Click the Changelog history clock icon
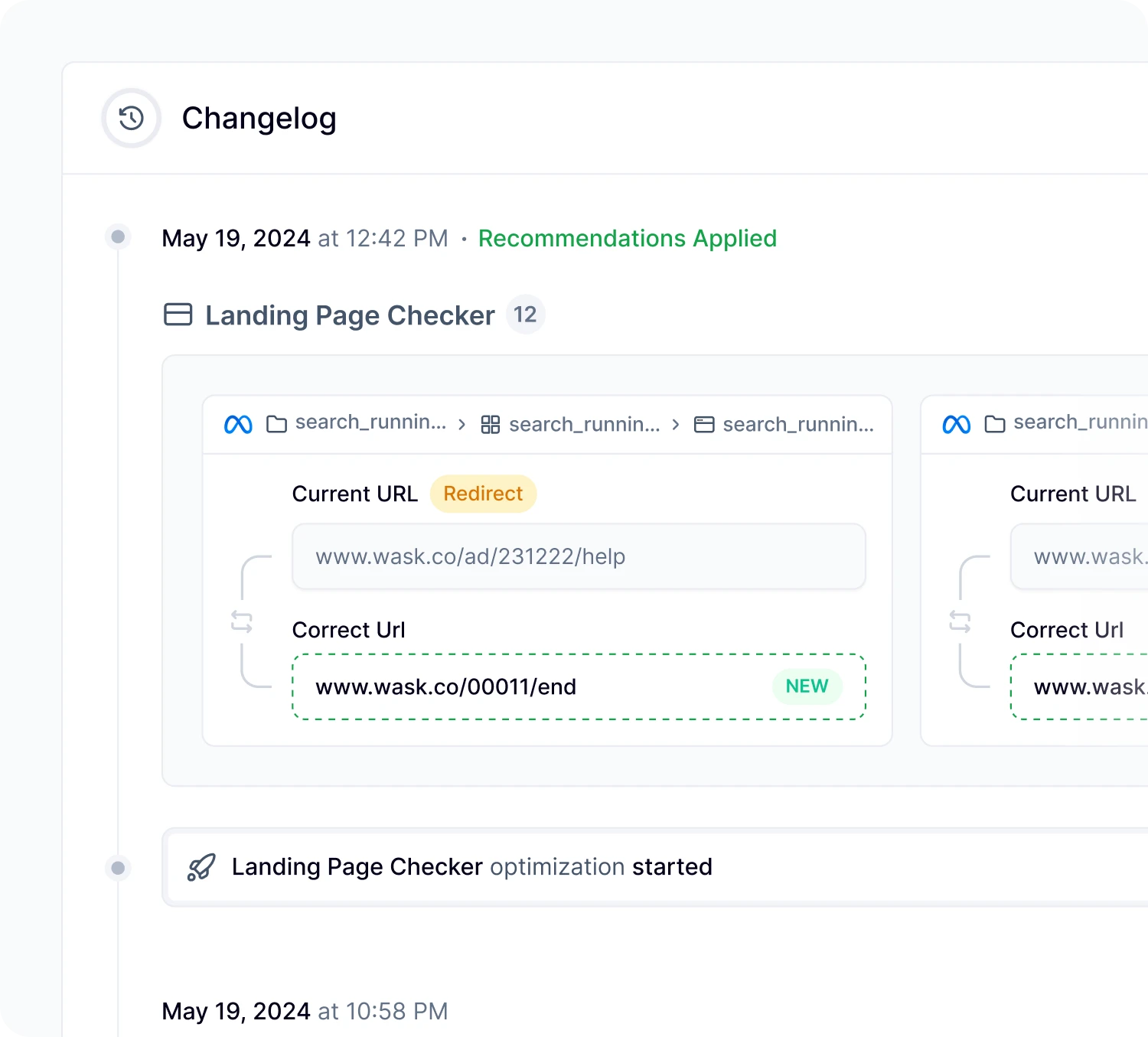Viewport: 1148px width, 1037px height. click(131, 118)
